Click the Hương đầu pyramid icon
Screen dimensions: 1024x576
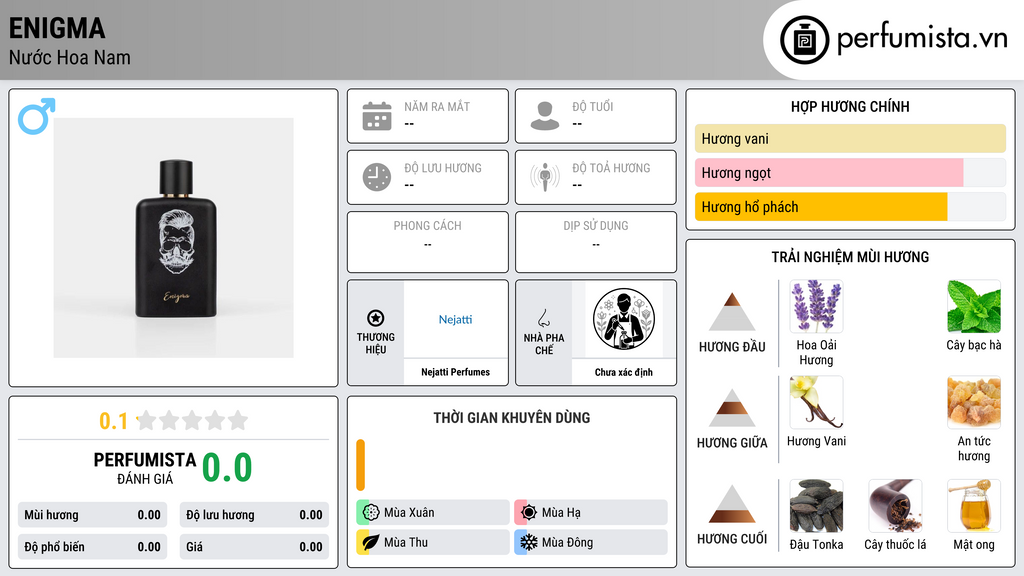coord(732,312)
